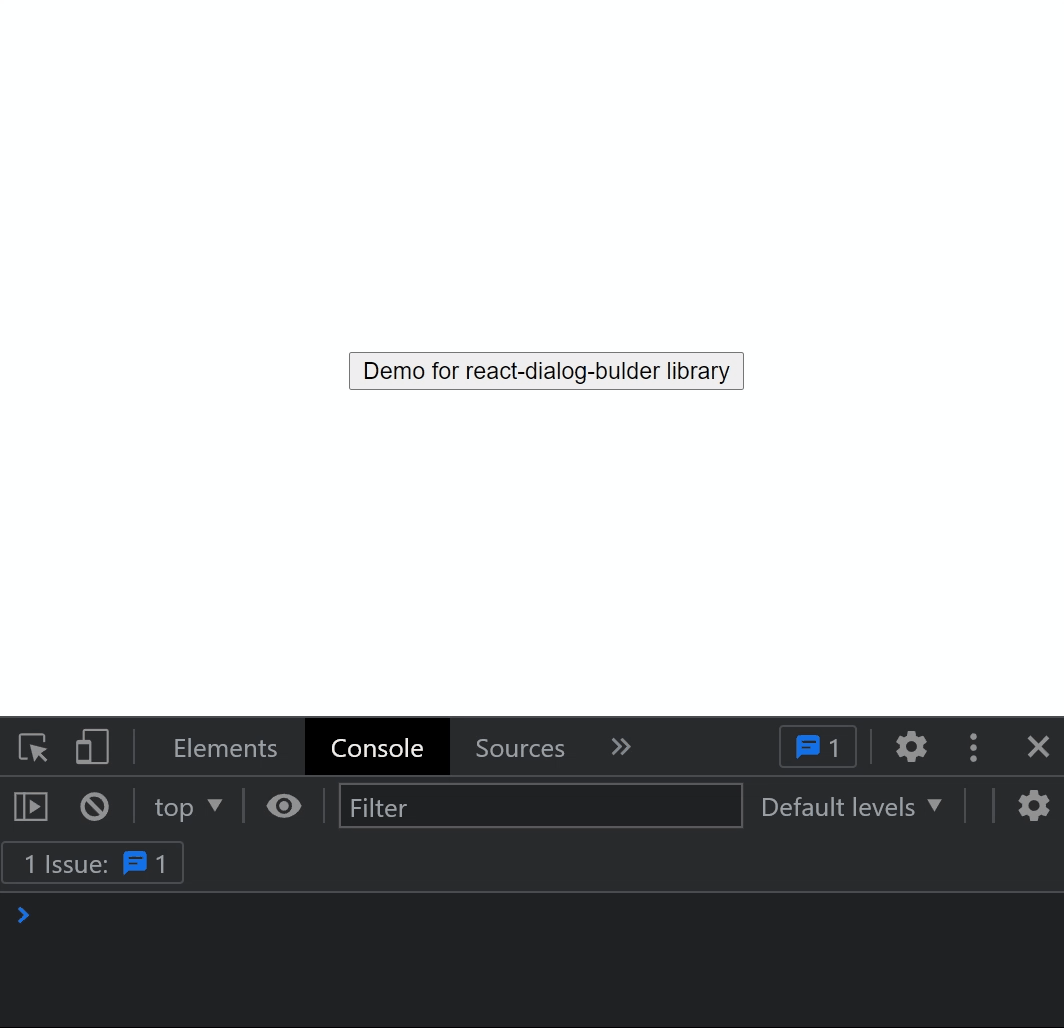This screenshot has width=1064, height=1028.
Task: Show the console sidebar
Action: (31, 807)
